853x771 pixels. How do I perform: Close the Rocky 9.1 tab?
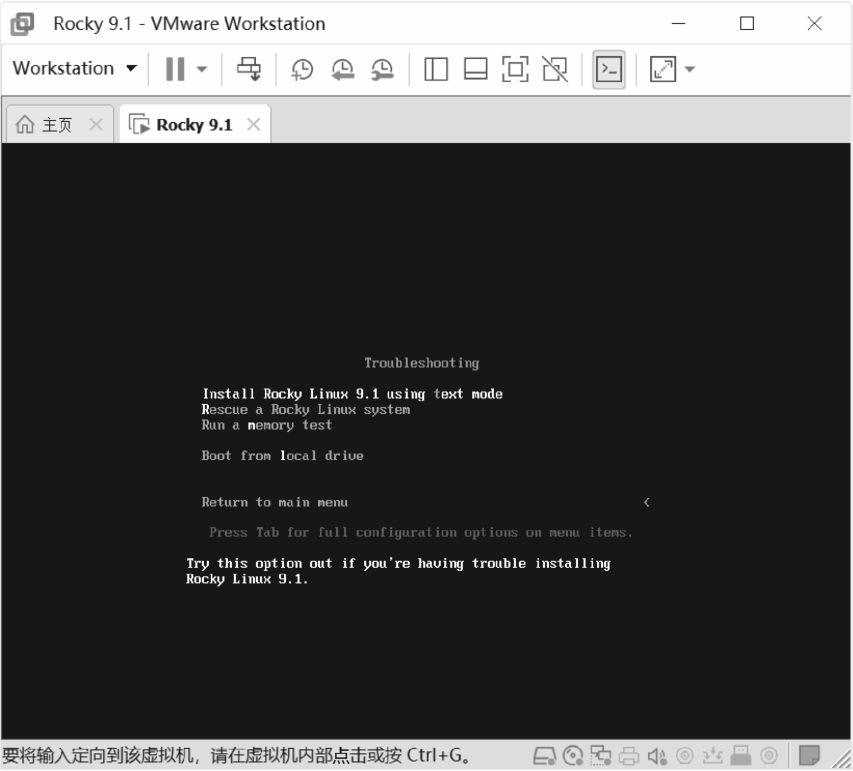(254, 125)
